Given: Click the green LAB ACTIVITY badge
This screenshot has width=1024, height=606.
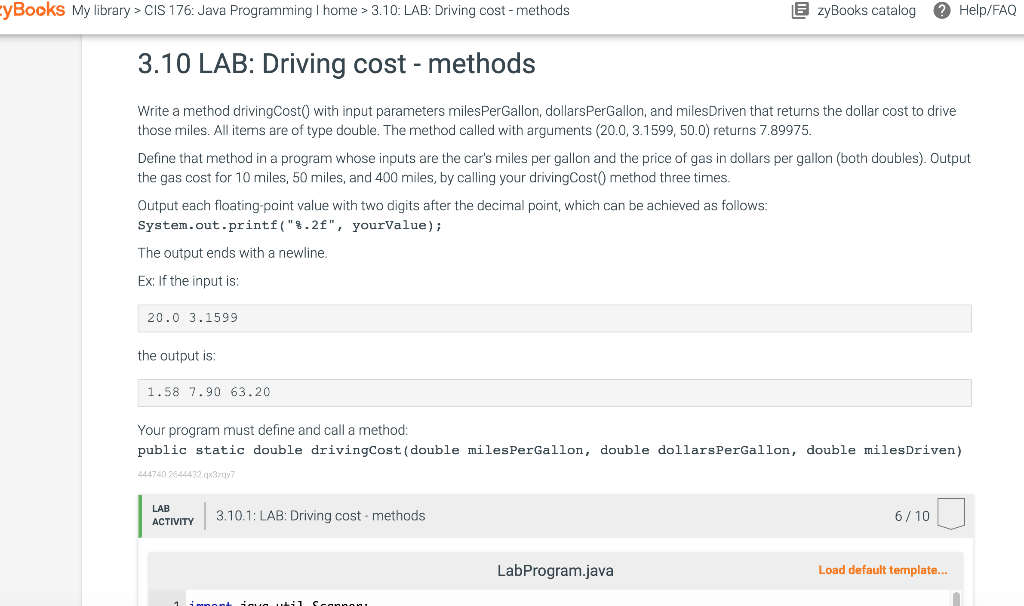Looking at the screenshot, I should point(172,515).
